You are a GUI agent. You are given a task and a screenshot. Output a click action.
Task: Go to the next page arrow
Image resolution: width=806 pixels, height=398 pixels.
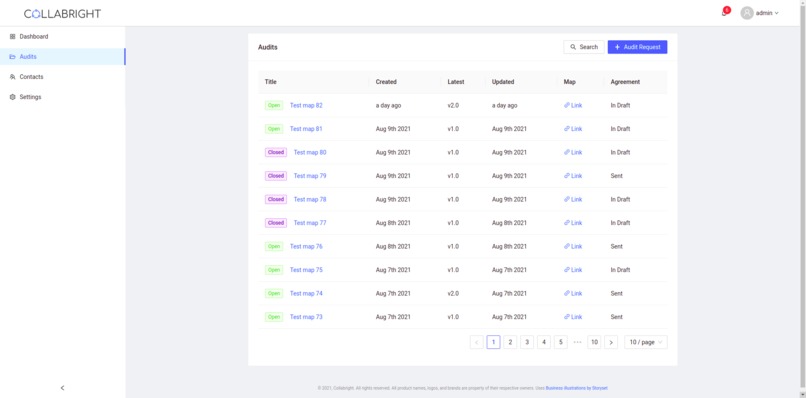[611, 342]
